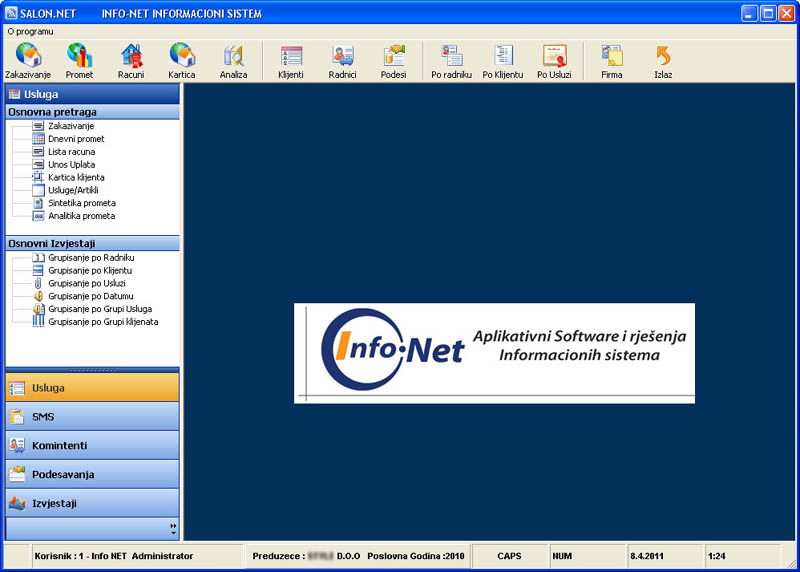Click the Grupisanje po Datumu icon
The height and width of the screenshot is (572, 800).
pos(38,296)
